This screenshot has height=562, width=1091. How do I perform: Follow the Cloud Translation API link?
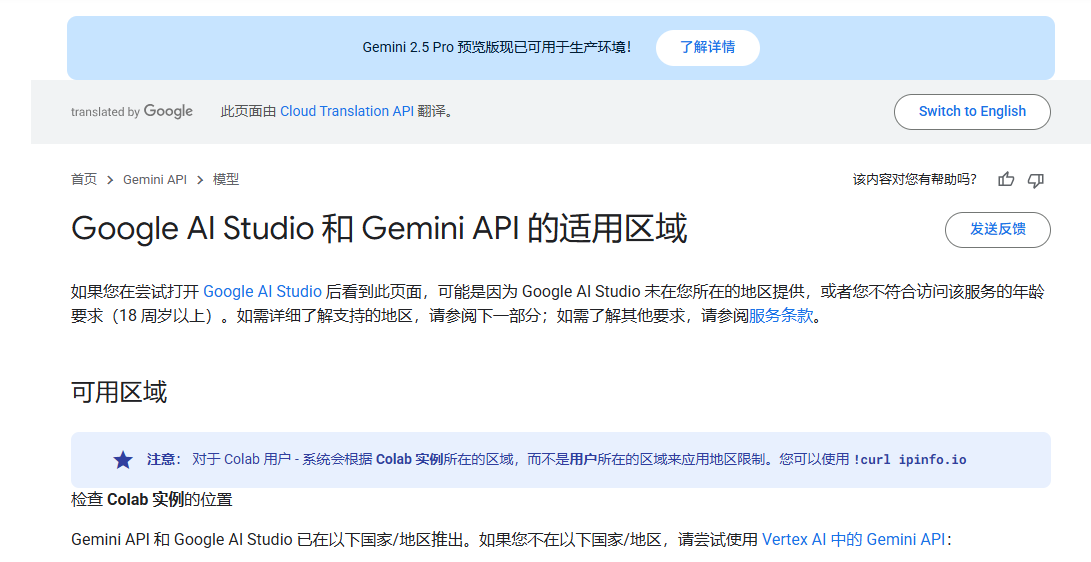click(x=347, y=111)
